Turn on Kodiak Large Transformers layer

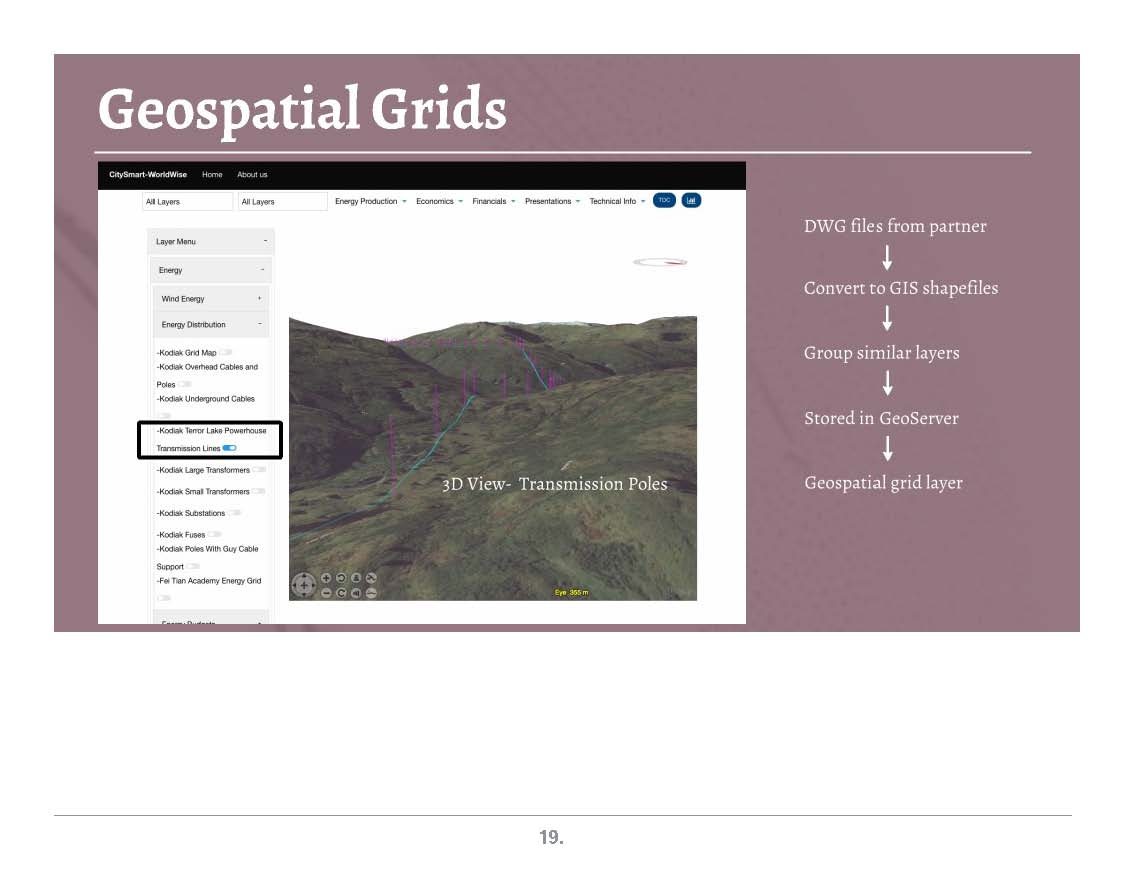click(259, 469)
